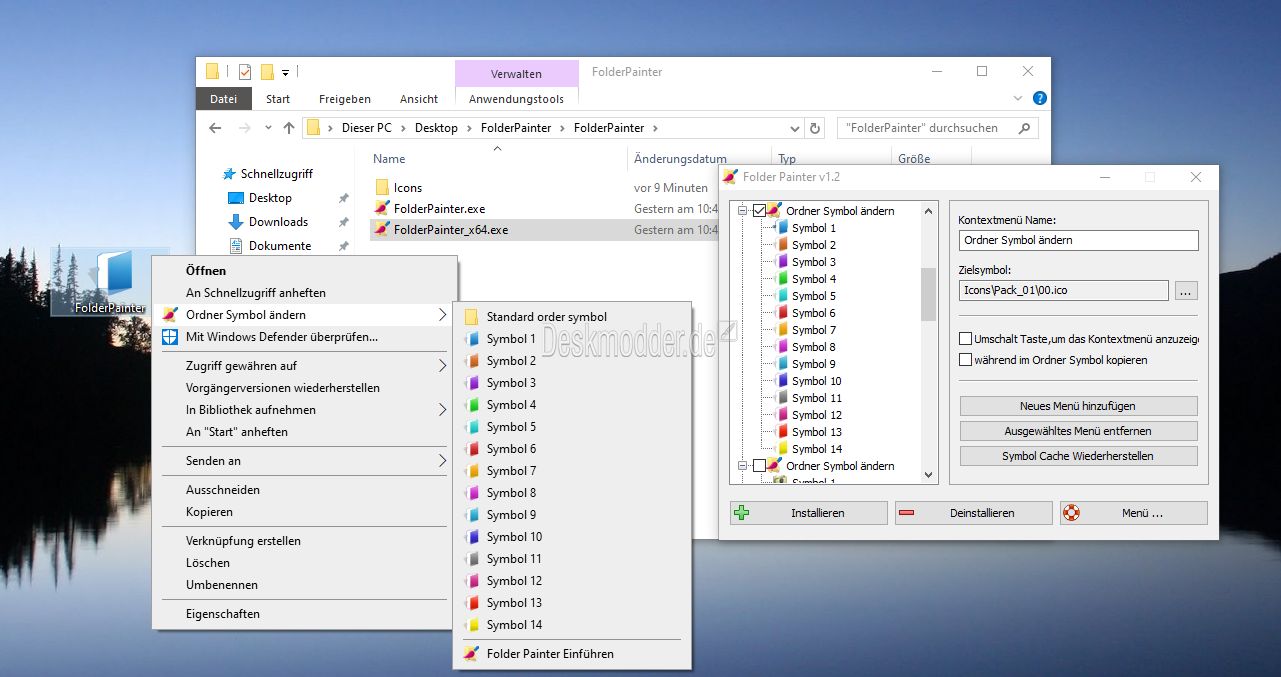Click Symbol 9 label in the context submenu
The height and width of the screenshot is (677, 1281).
[x=511, y=515]
